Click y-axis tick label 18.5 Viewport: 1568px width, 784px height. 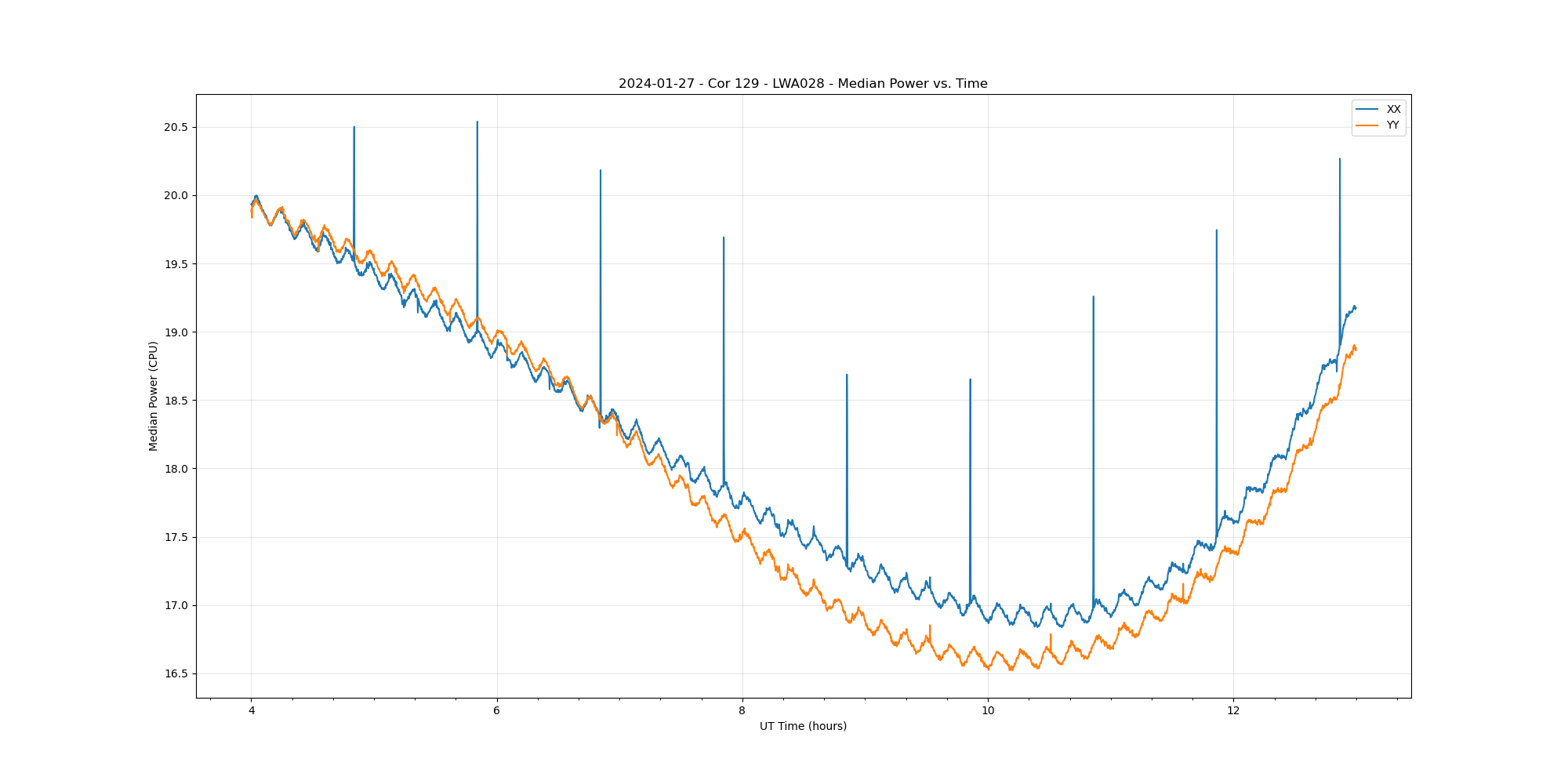coord(175,401)
